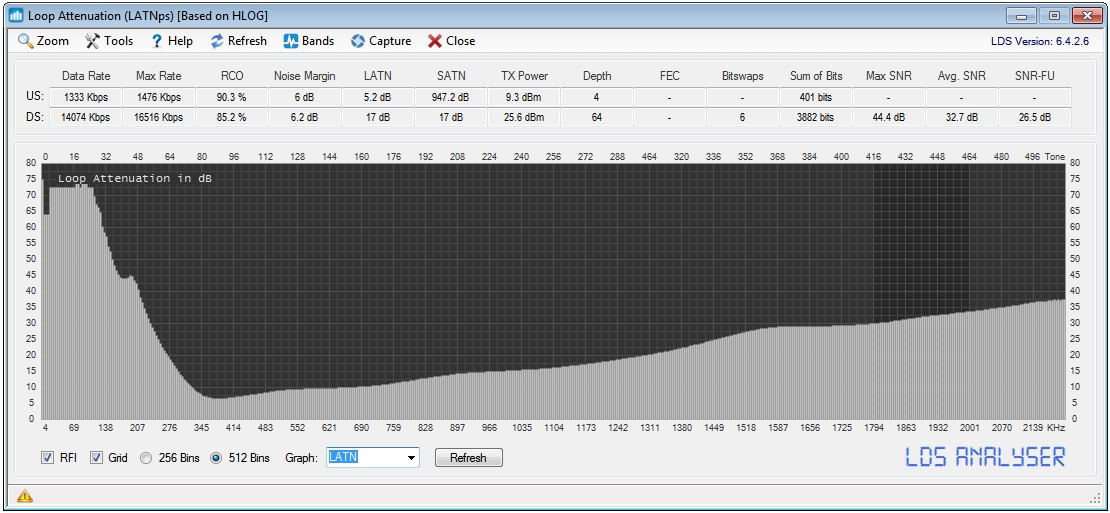The width and height of the screenshot is (1110, 513).
Task: Open the Tools wrench icon
Action: pos(92,41)
